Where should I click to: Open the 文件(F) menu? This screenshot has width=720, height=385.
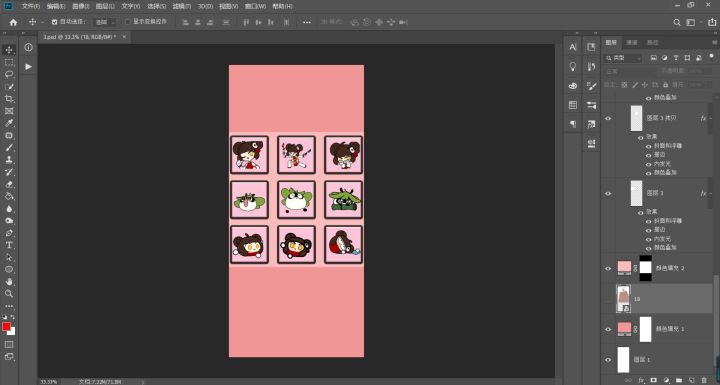point(31,6)
